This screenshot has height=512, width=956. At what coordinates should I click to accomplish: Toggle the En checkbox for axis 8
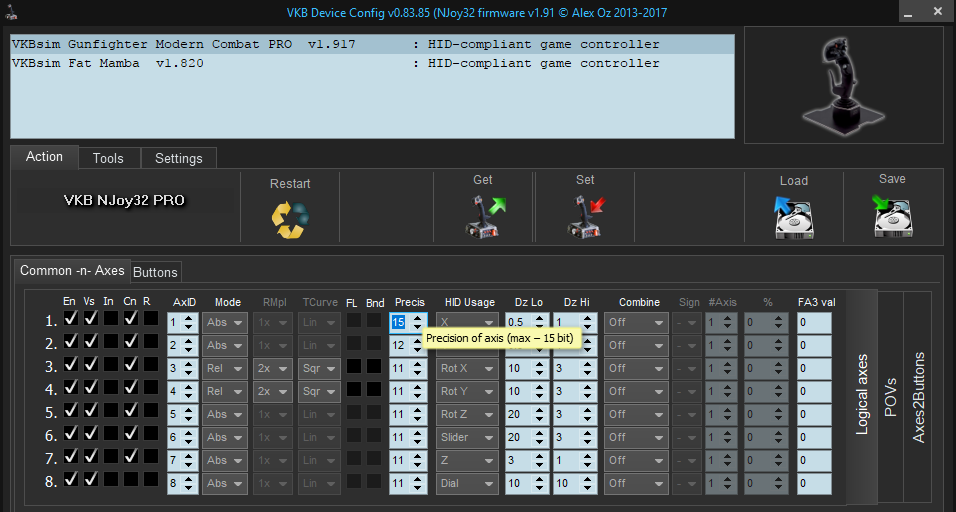coord(71,480)
